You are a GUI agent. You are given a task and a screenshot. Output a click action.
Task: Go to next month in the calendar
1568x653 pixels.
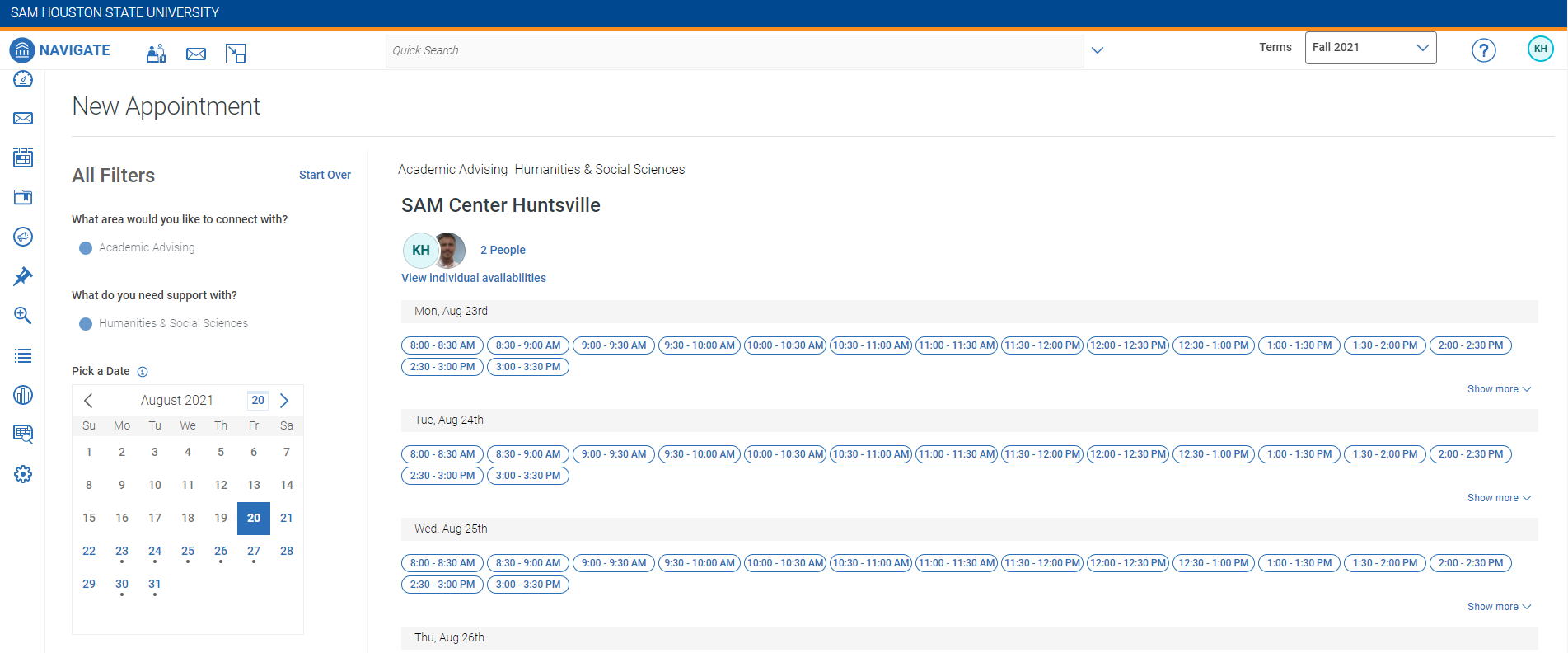pyautogui.click(x=284, y=401)
